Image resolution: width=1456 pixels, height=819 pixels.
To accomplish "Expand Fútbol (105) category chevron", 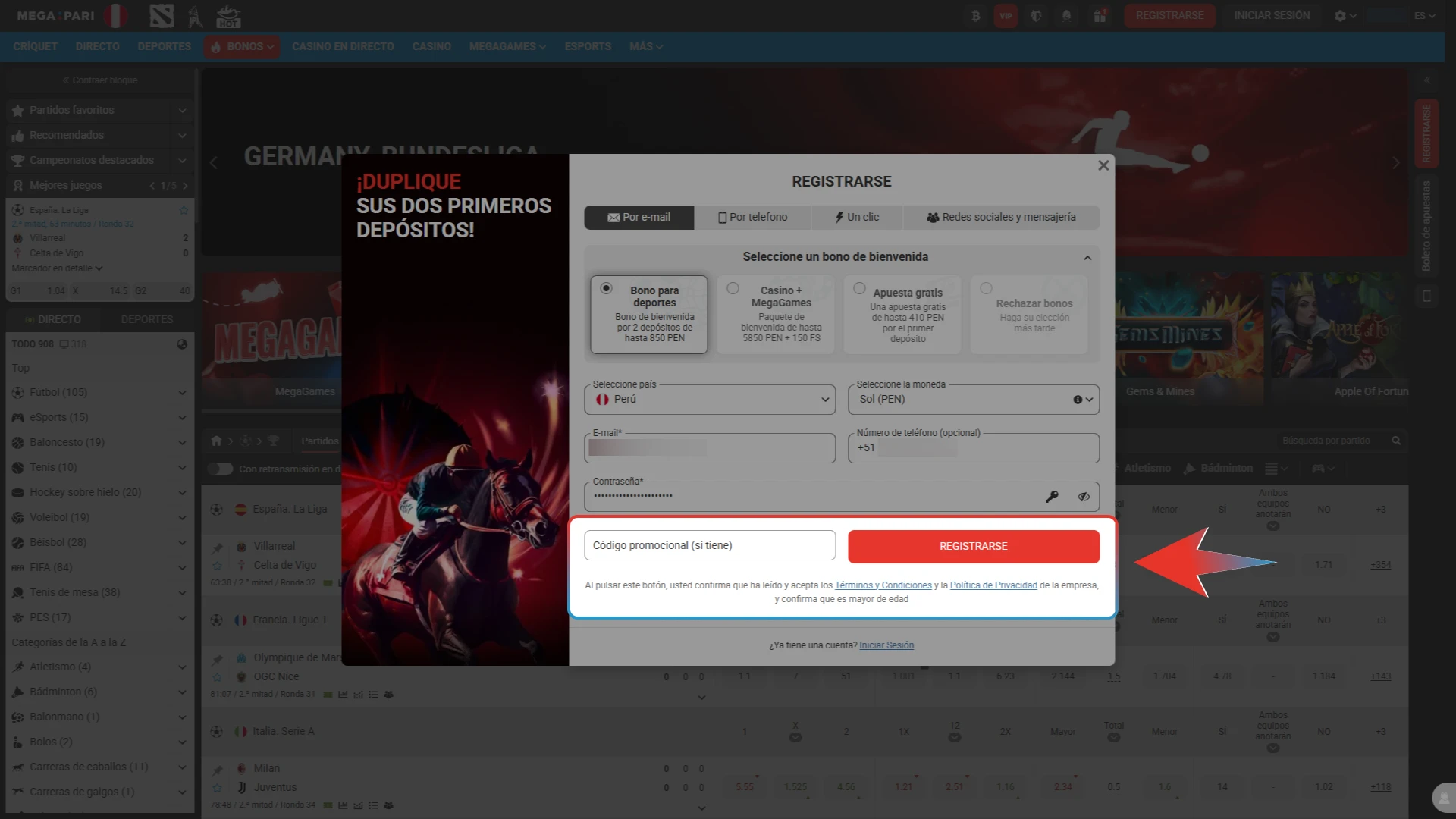I will tap(182, 393).
